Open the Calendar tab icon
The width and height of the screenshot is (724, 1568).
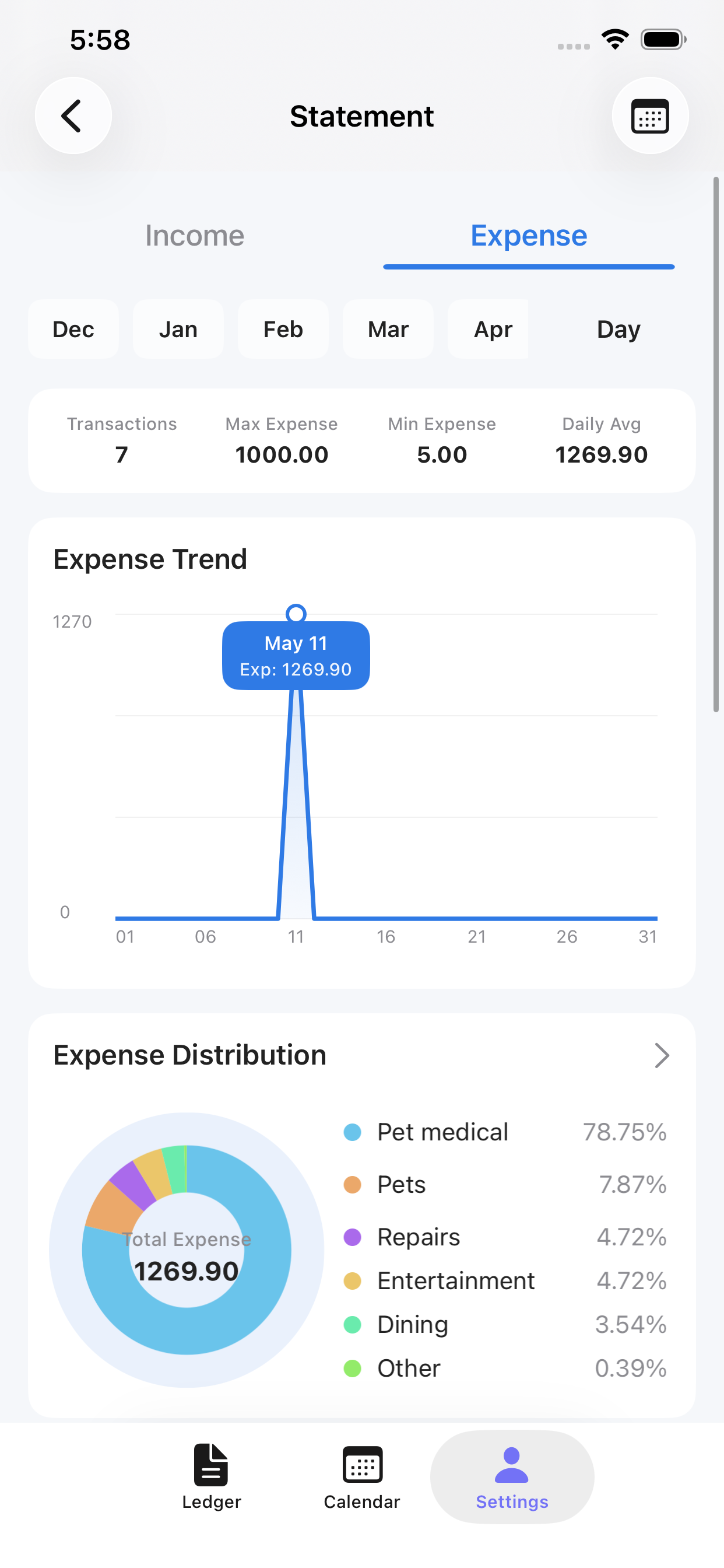tap(362, 1465)
